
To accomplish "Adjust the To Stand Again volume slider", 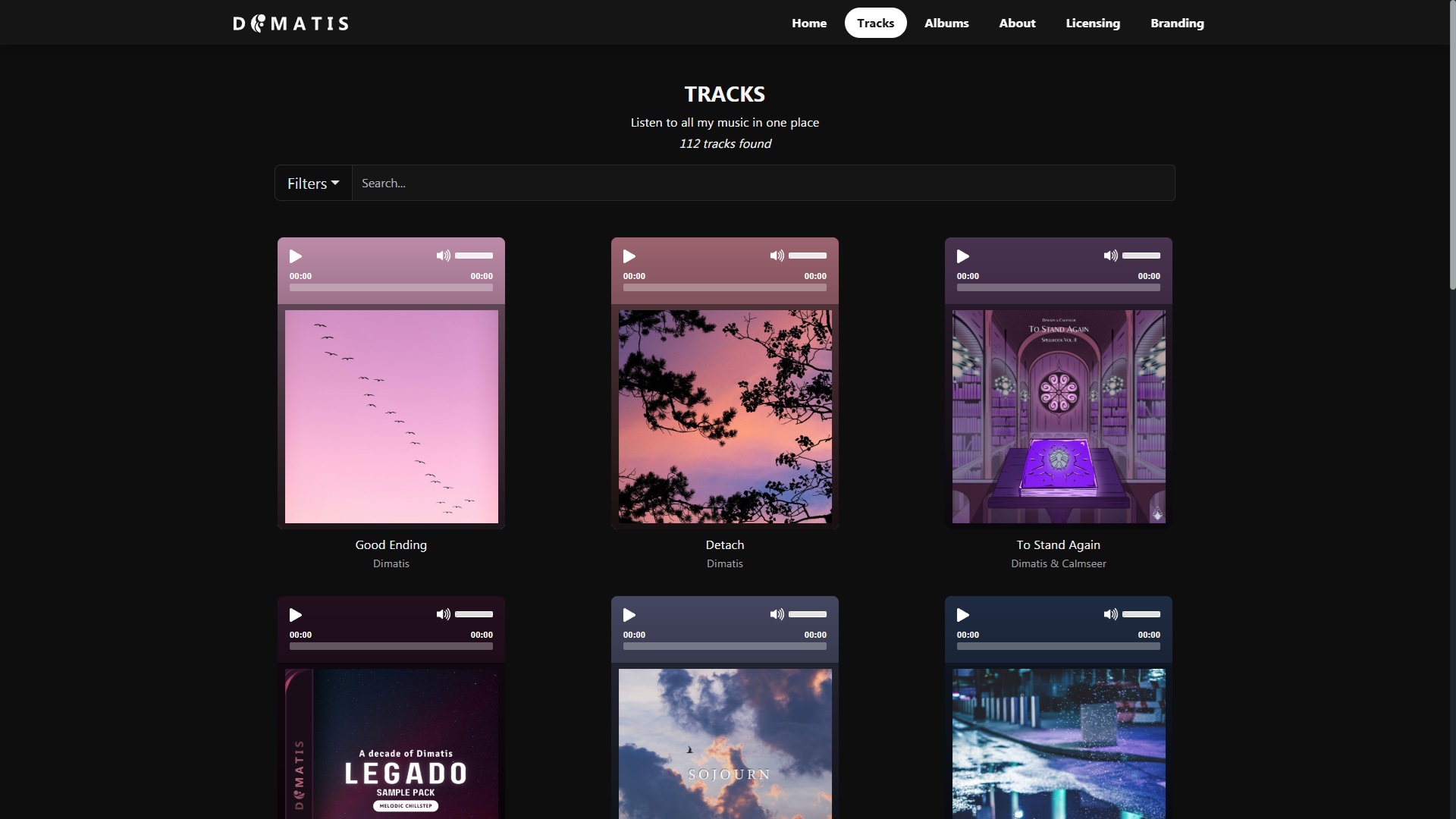I will click(x=1141, y=256).
